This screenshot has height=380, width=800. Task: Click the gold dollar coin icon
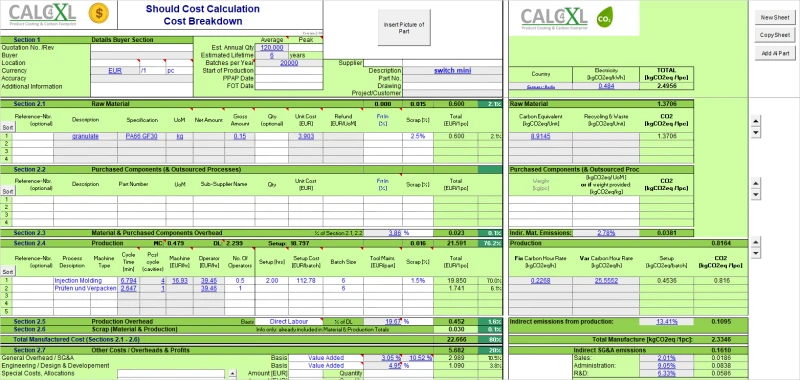(98, 13)
